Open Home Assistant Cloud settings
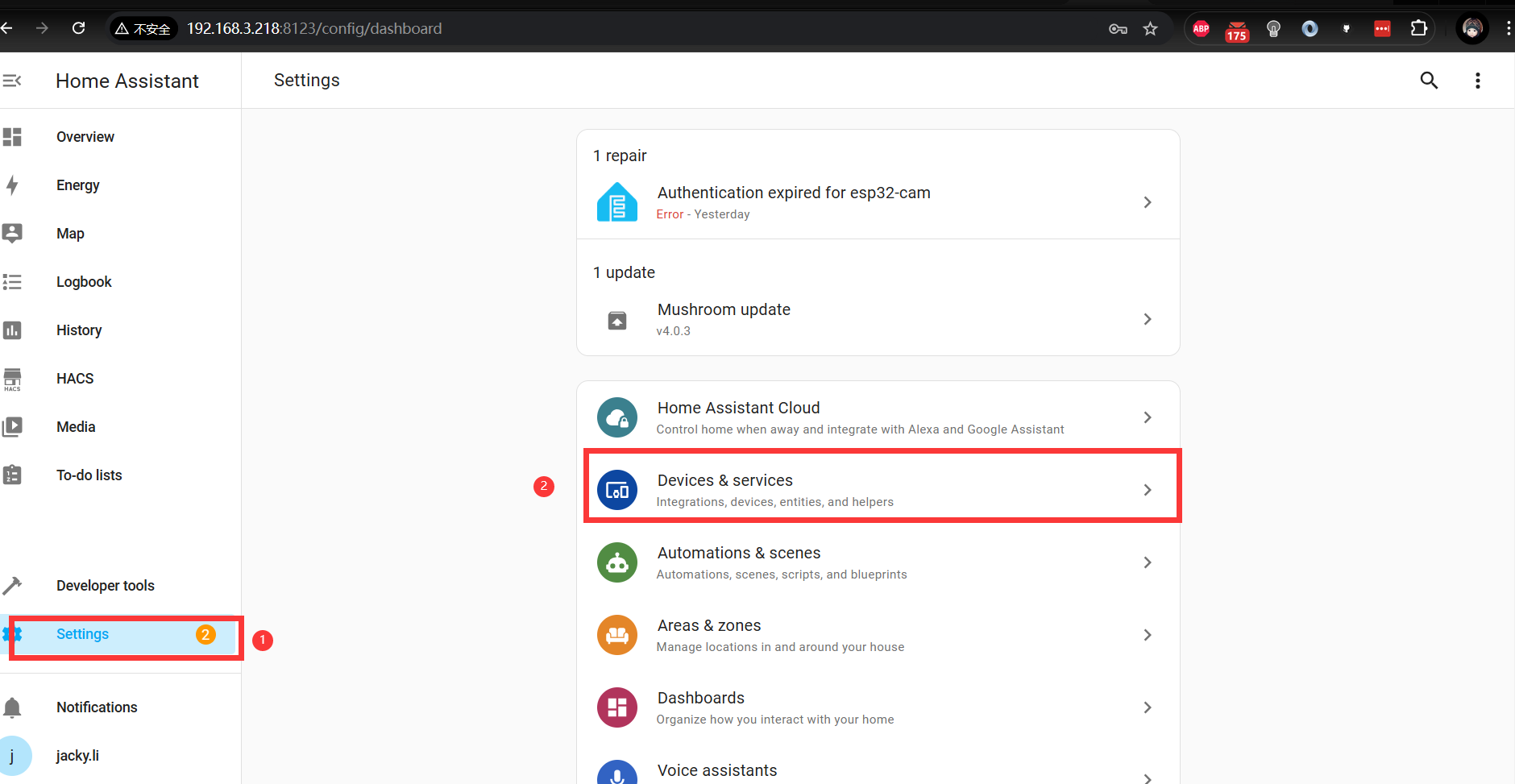The image size is (1515, 784). click(x=878, y=417)
